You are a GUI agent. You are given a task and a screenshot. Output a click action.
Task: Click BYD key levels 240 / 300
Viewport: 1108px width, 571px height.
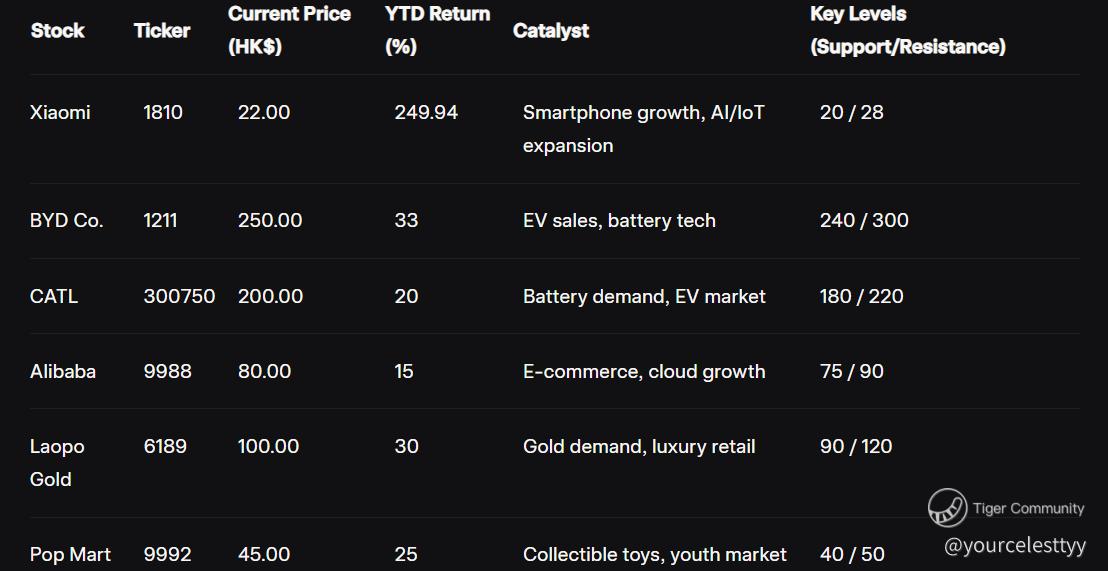(864, 220)
